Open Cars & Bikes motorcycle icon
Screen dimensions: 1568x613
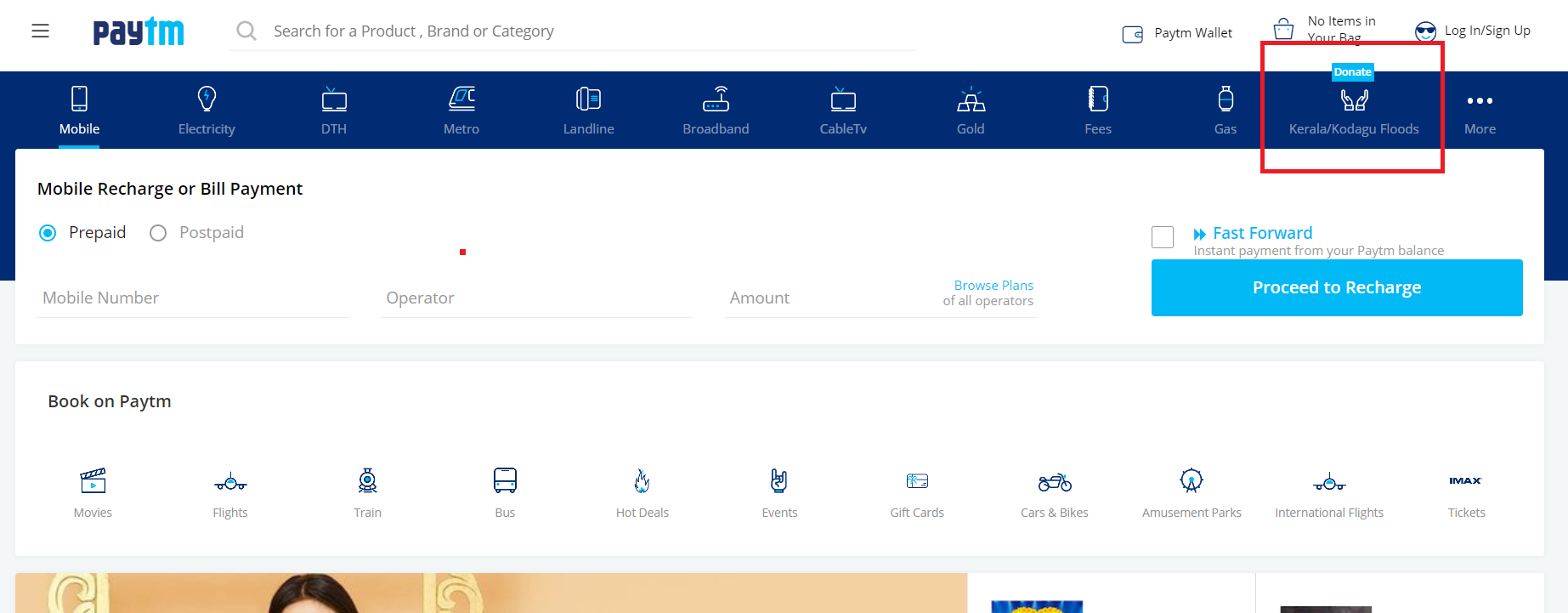click(1055, 482)
